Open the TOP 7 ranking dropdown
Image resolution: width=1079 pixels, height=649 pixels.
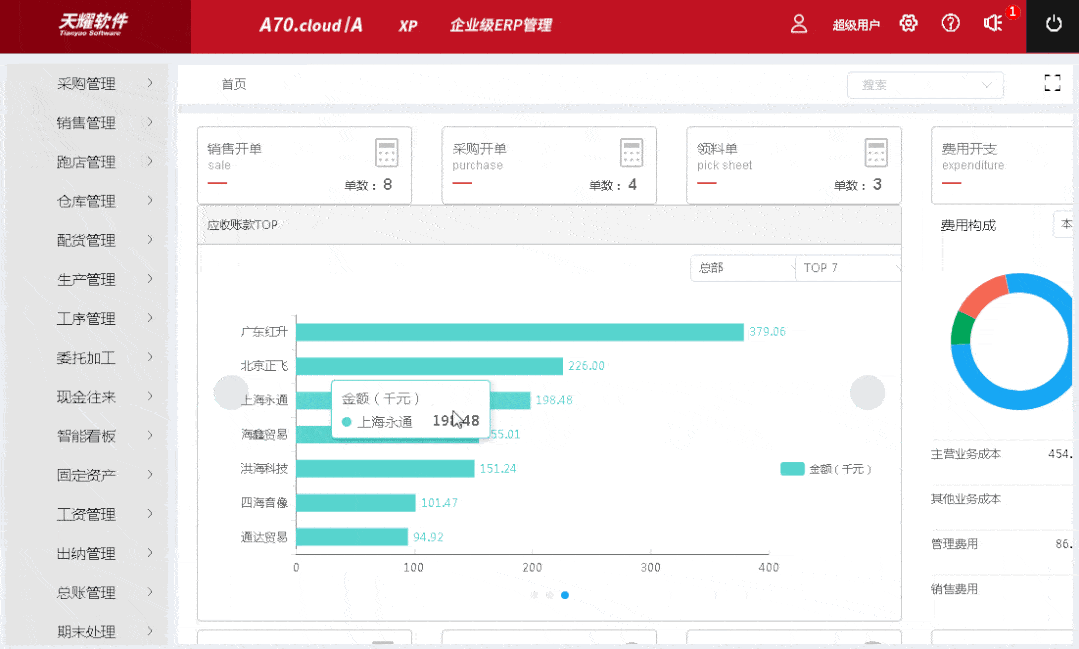click(x=848, y=268)
